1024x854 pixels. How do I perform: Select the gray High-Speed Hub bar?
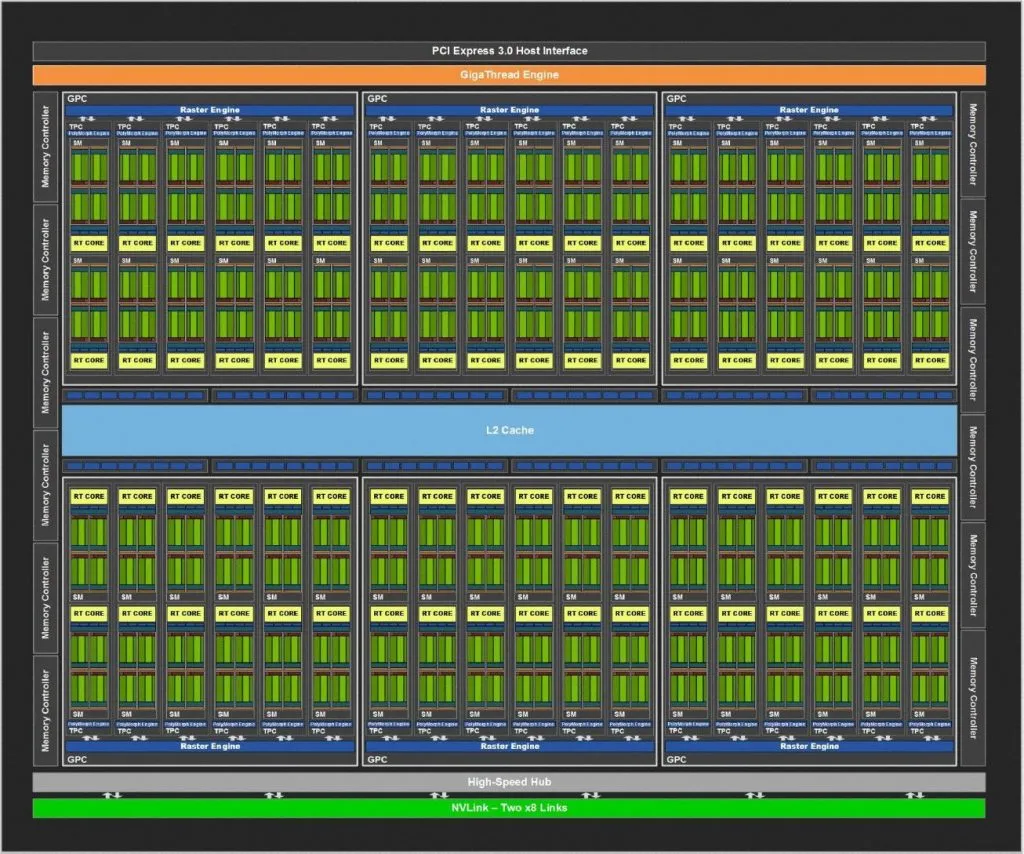point(509,782)
